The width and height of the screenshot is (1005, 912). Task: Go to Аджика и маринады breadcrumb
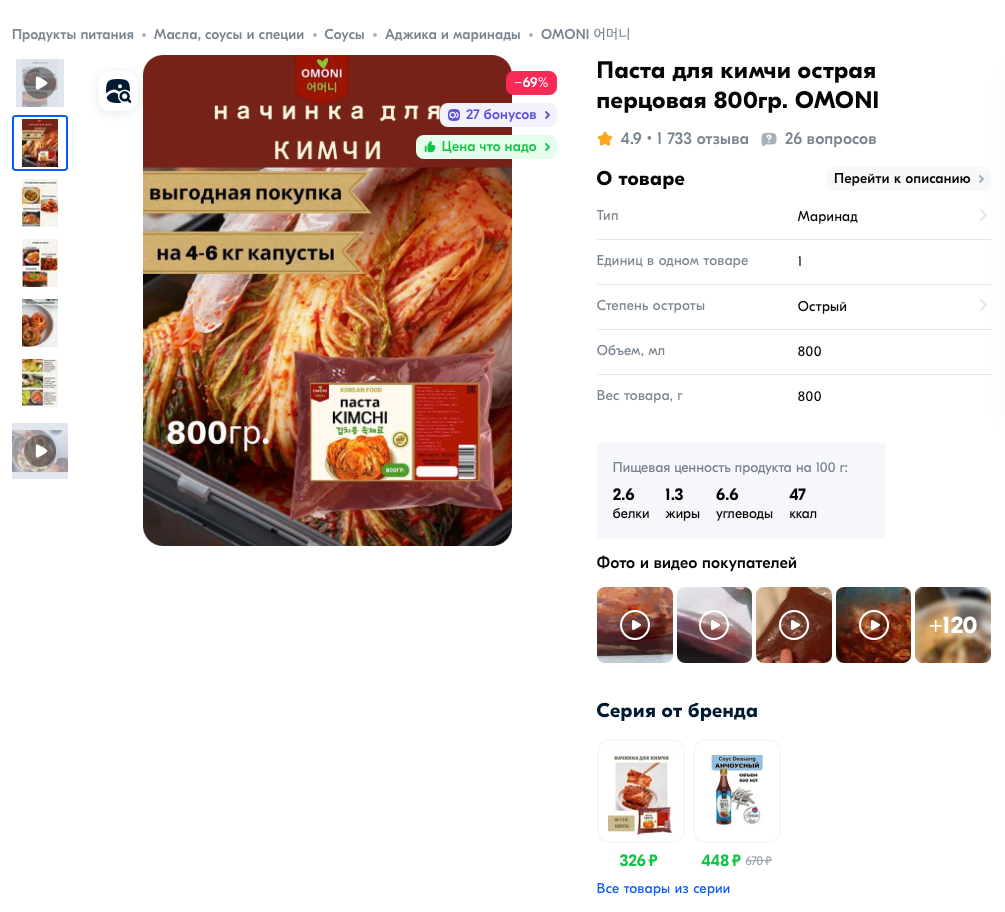[453, 35]
